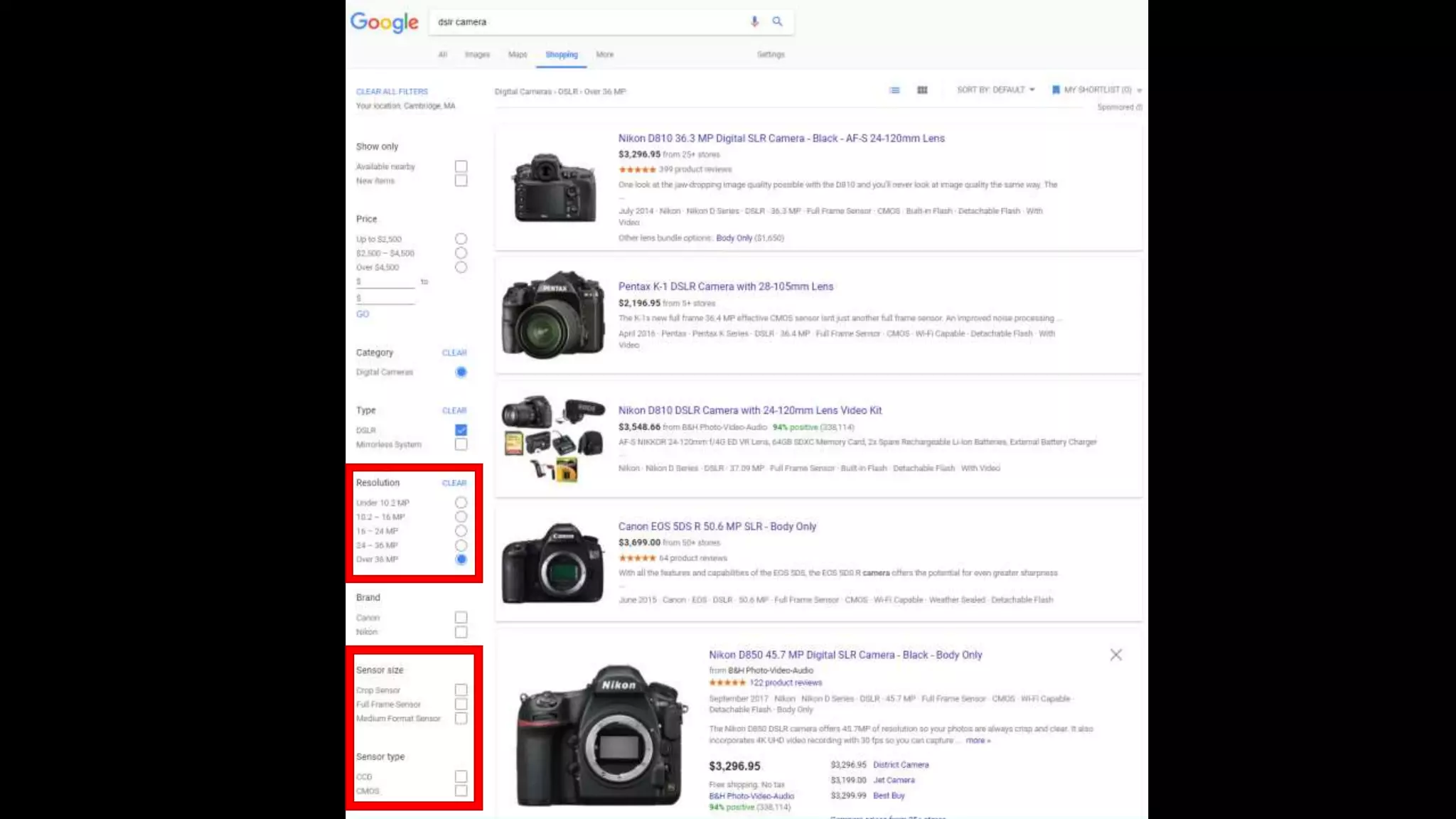Select the 24 – 36 MP resolution
This screenshot has width=1456, height=819.
[x=461, y=545]
